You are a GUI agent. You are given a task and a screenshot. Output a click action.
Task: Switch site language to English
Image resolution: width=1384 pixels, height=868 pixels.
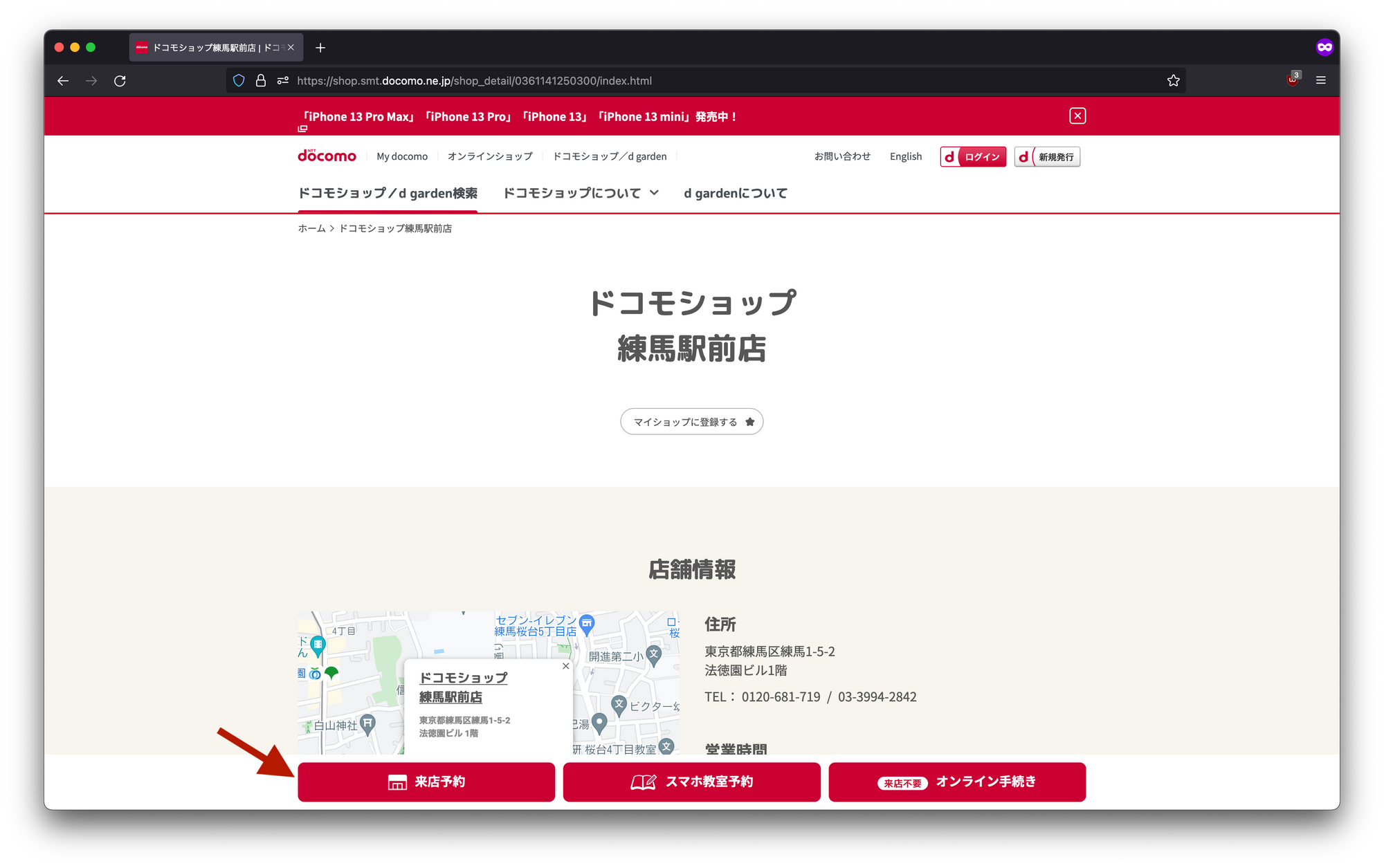[x=905, y=156]
